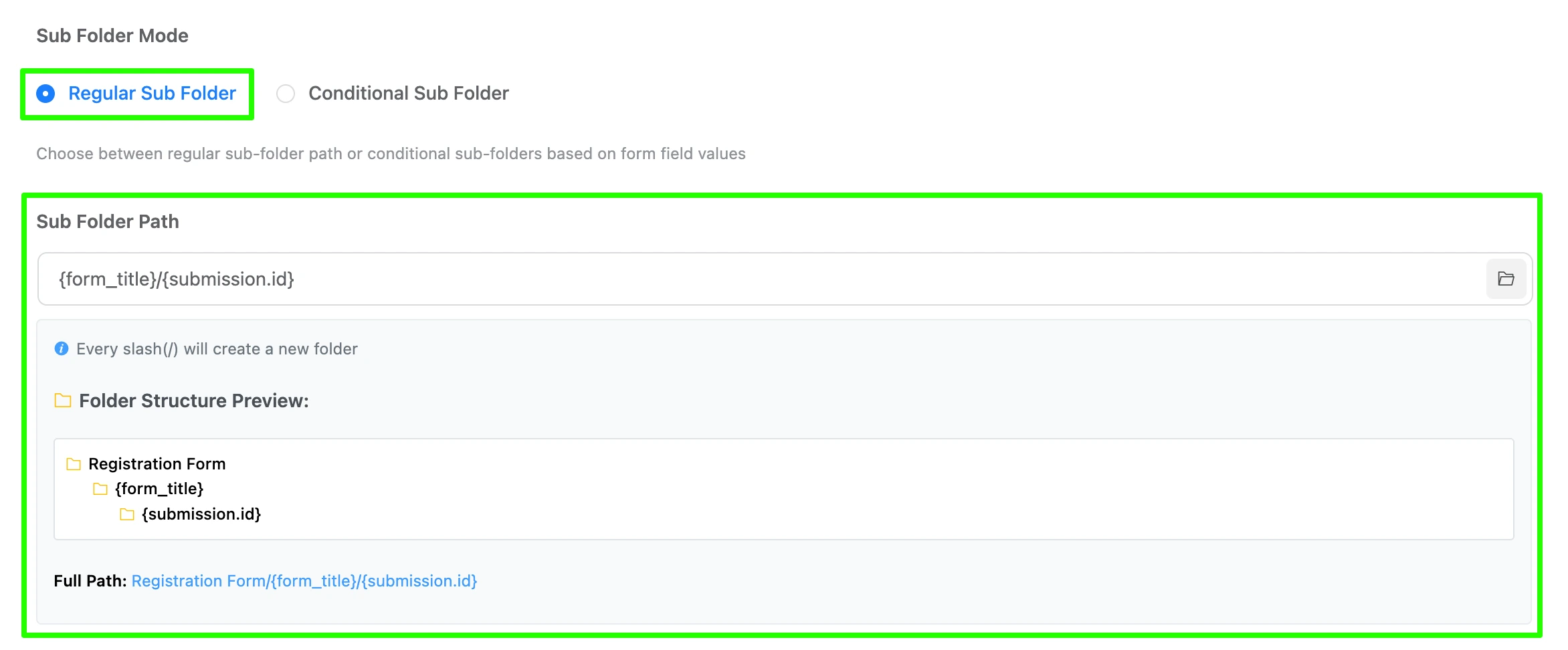Click the Regular Sub Folder label text
Image resolution: width=1568 pixels, height=650 pixels.
click(152, 94)
